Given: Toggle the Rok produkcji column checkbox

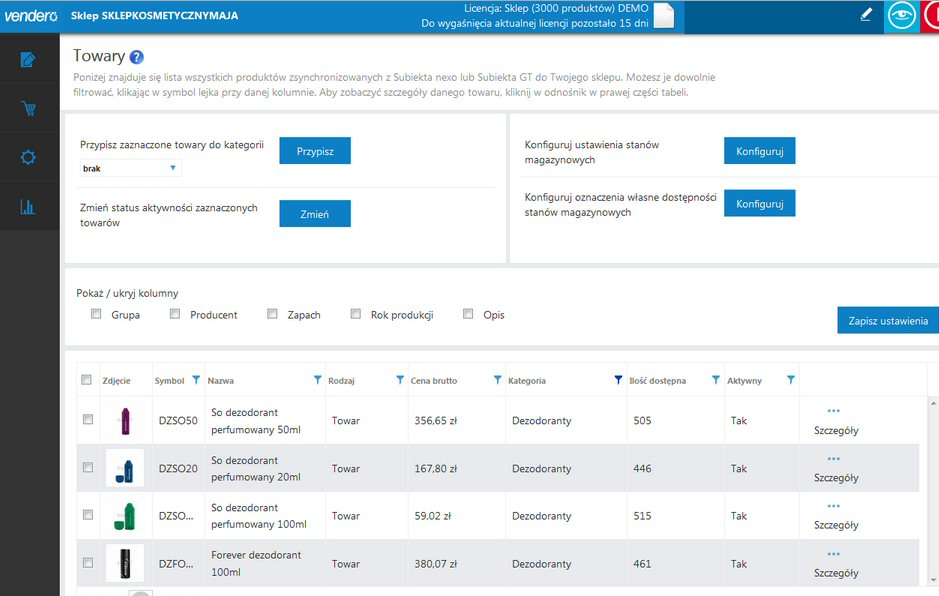Looking at the screenshot, I should (x=355, y=314).
